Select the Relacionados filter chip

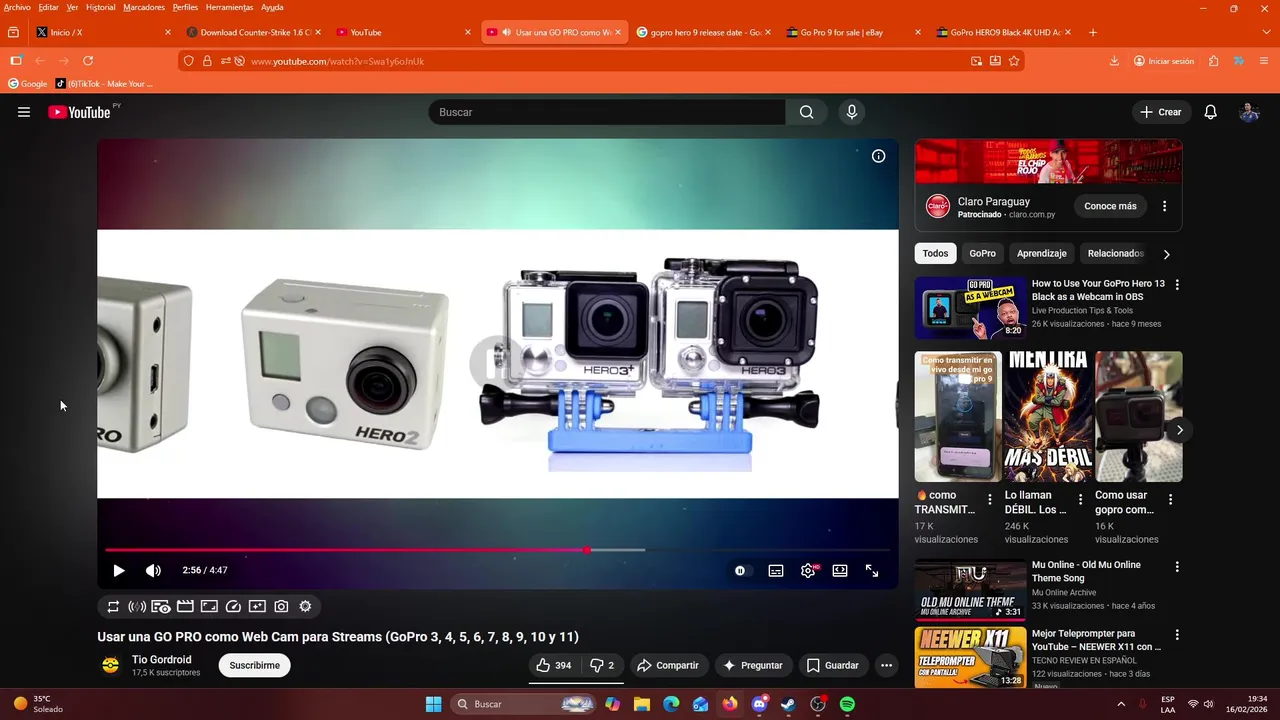coord(1114,253)
